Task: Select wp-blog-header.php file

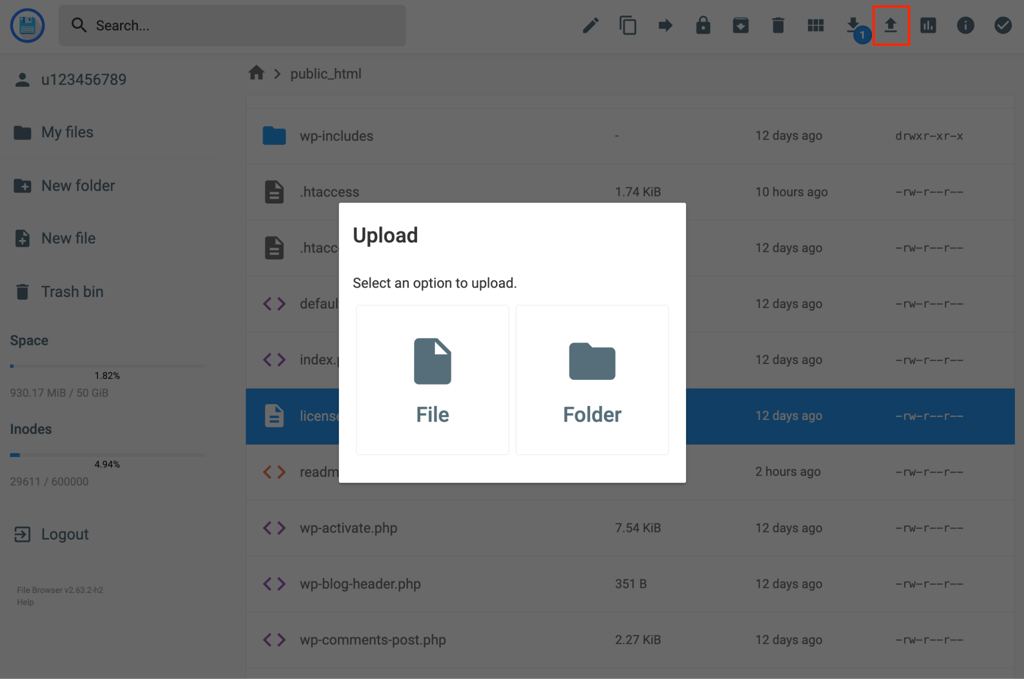Action: [630, 584]
